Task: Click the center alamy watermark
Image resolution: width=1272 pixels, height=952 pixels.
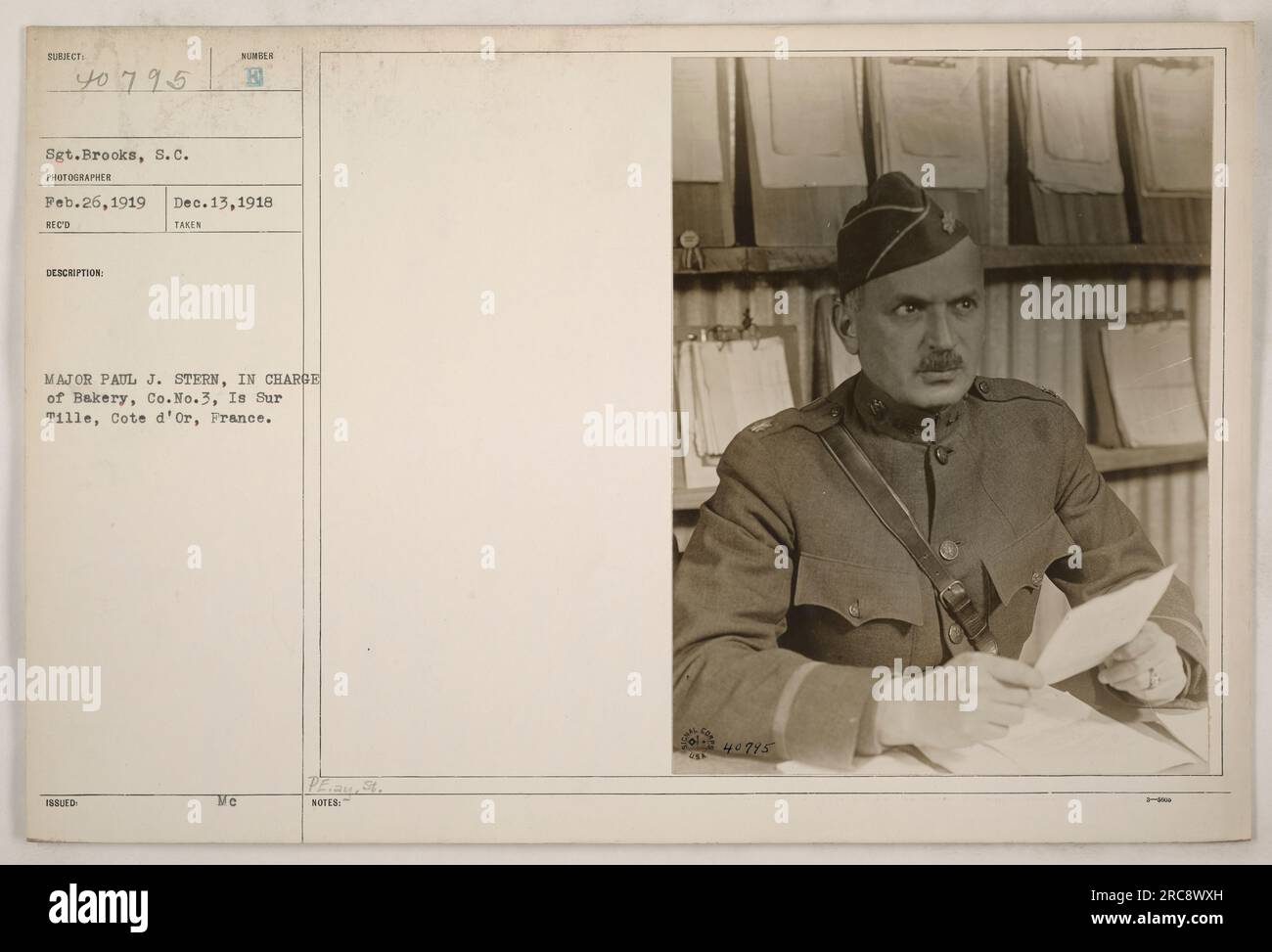Action: click(x=634, y=427)
